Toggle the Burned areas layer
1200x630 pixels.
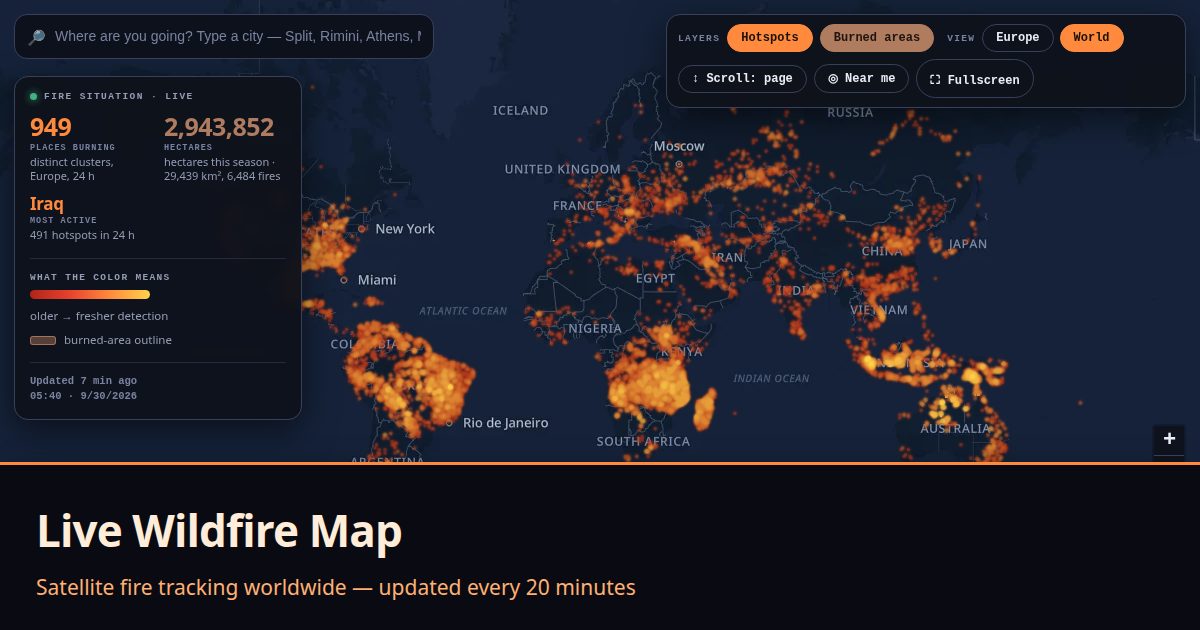tap(877, 38)
